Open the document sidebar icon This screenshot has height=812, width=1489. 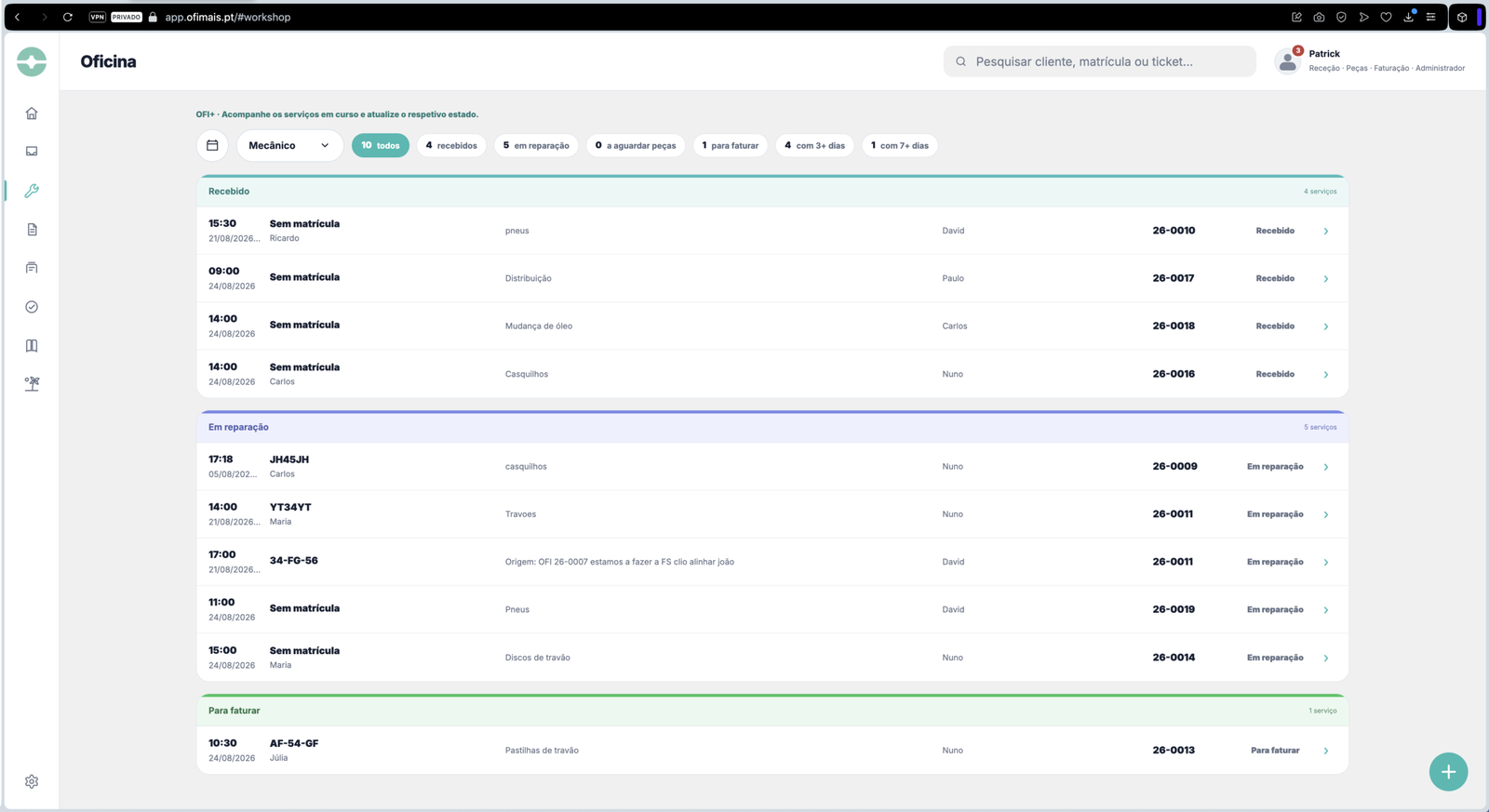(32, 230)
